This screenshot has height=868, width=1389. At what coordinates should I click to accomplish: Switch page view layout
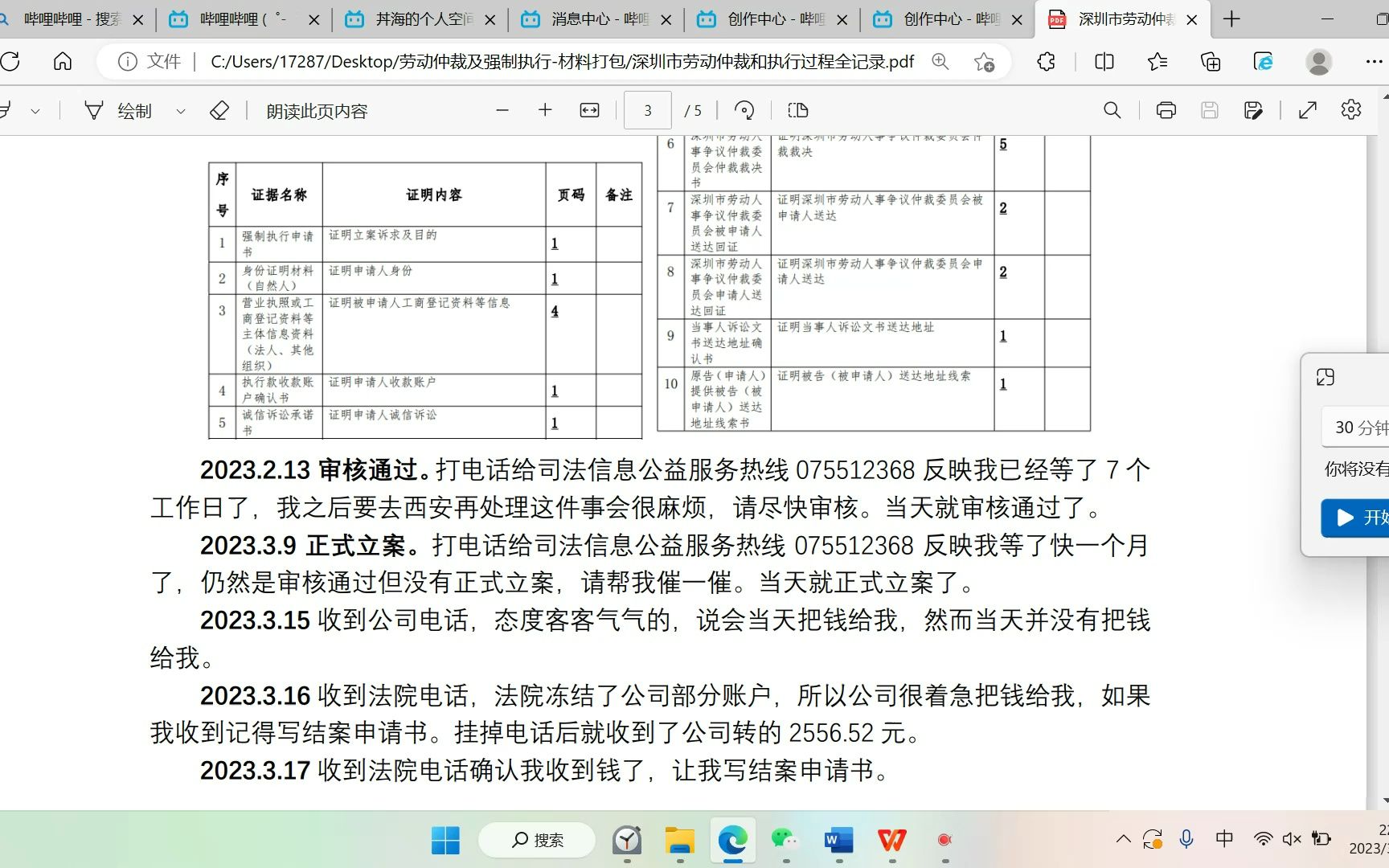797,111
